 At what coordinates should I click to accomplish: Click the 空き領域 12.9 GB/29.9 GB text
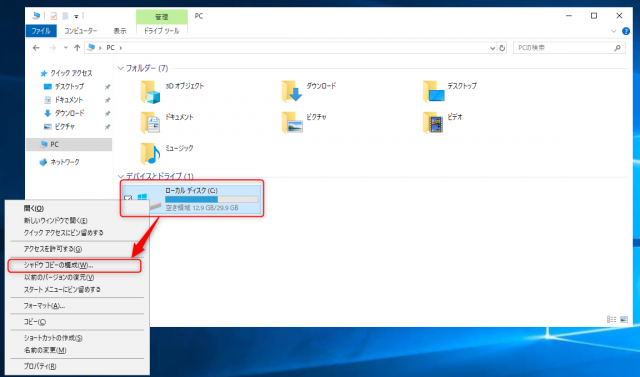202,208
